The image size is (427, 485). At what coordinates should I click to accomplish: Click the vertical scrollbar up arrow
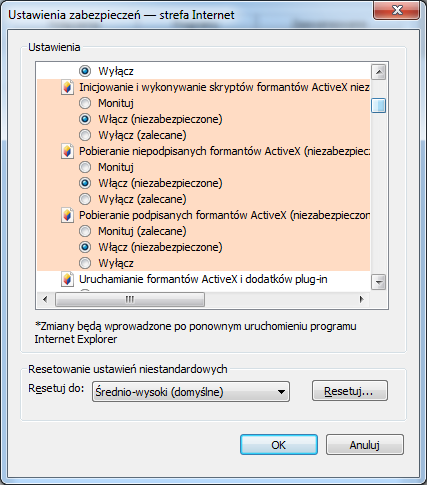point(379,72)
